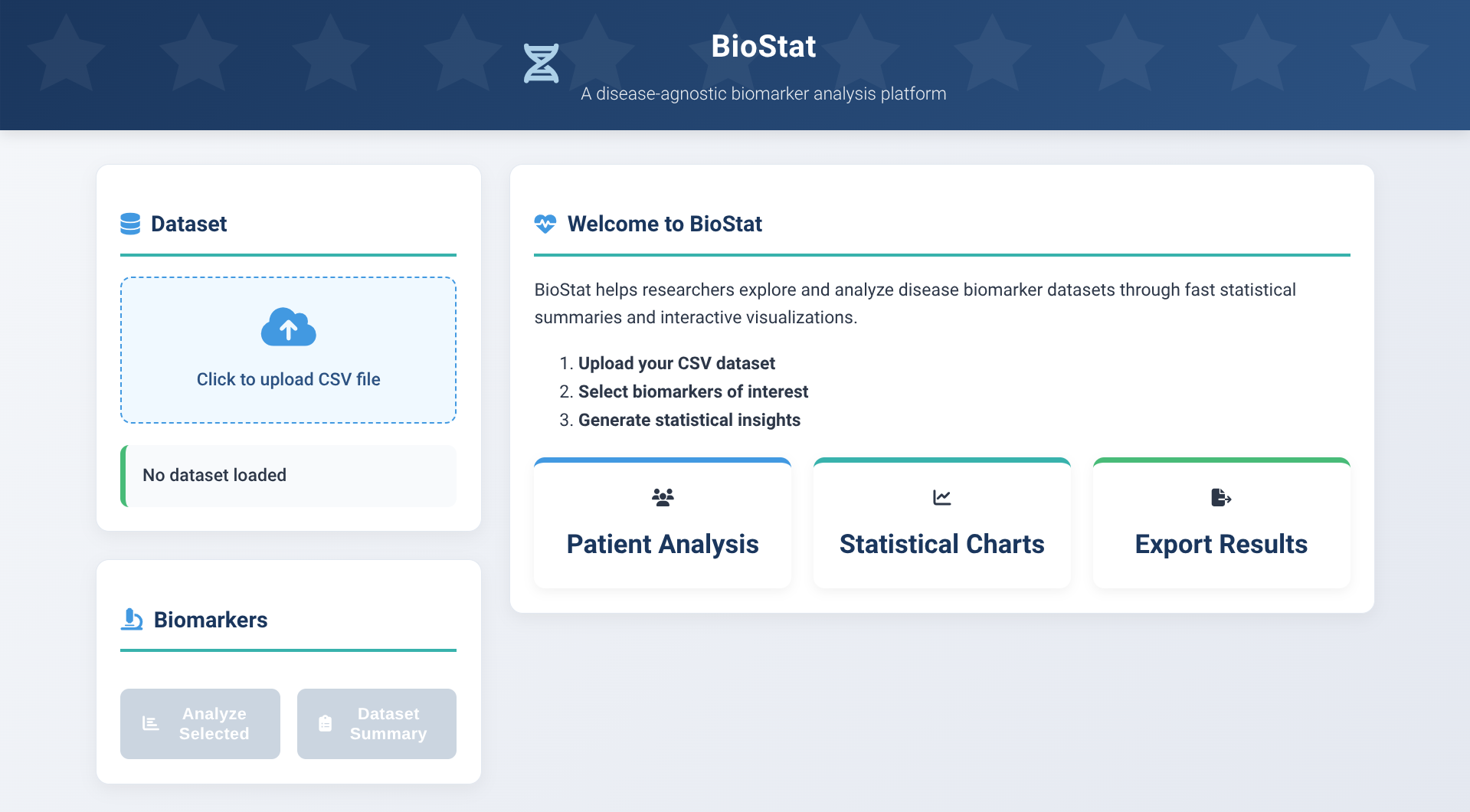
Task: Click the Biomarkers microscope icon
Action: 132,619
